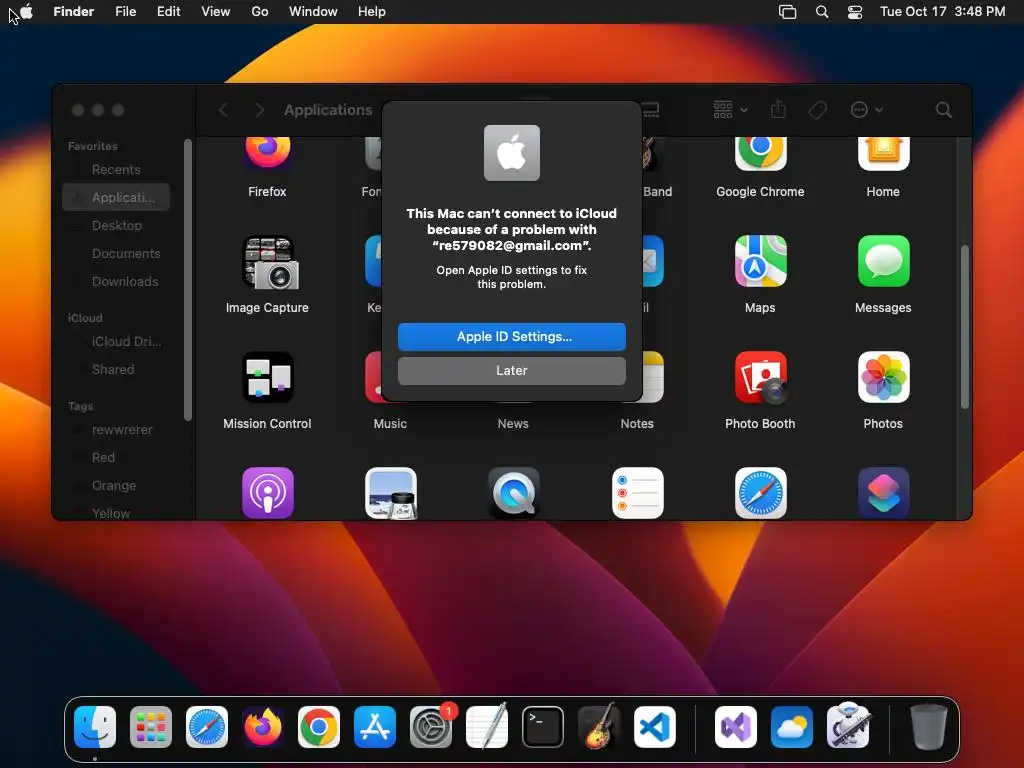This screenshot has width=1024, height=768.
Task: Open the weather cloud app in the Dock
Action: click(x=792, y=727)
